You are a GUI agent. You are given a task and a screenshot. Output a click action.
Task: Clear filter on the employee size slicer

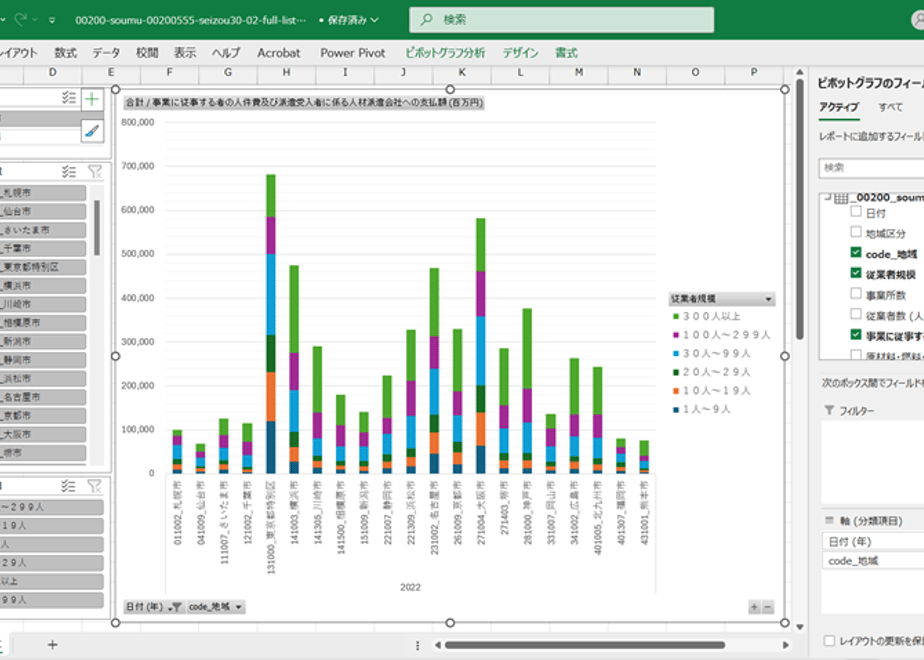95,486
